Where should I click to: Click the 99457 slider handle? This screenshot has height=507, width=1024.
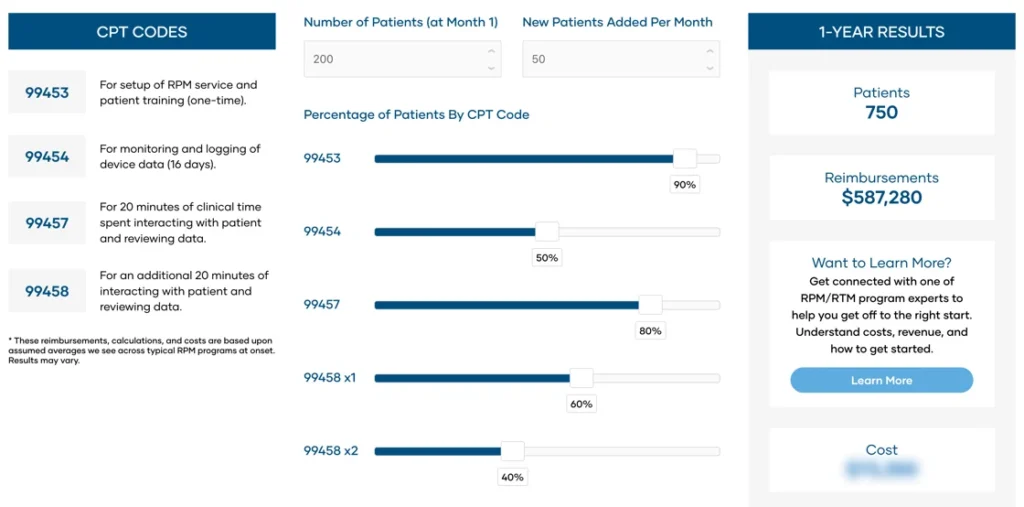(x=650, y=304)
